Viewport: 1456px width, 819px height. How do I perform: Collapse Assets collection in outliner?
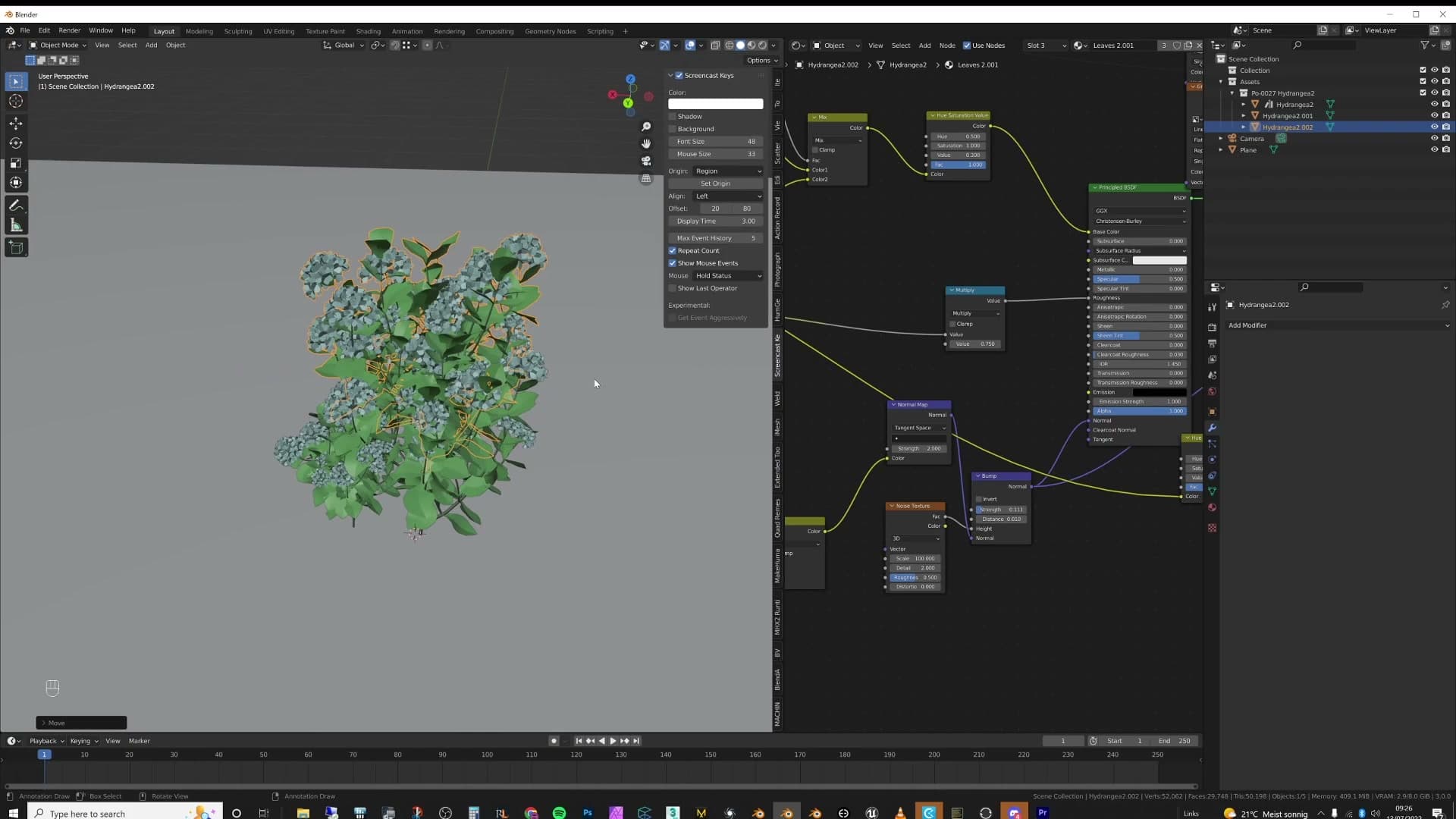tap(1221, 82)
